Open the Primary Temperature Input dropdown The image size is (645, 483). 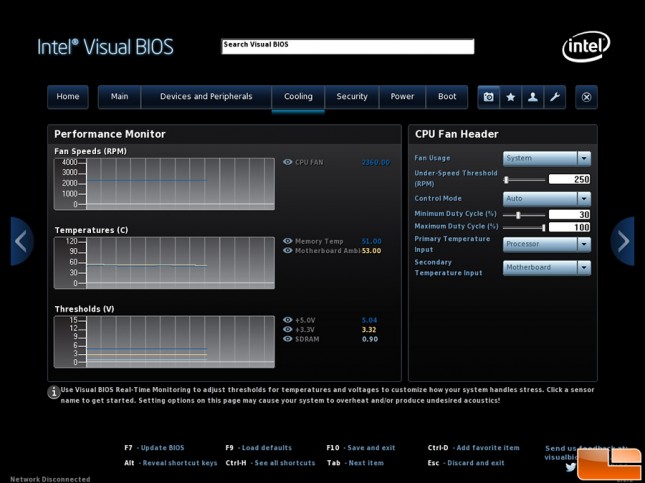pyautogui.click(x=547, y=244)
